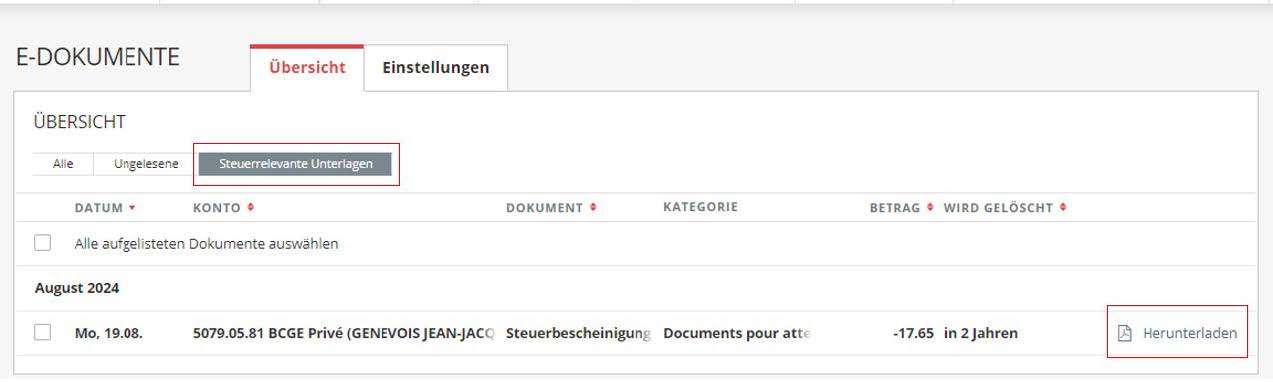The height and width of the screenshot is (382, 1273).
Task: Click 'Documents pour atte' category cell
Action: [x=736, y=333]
